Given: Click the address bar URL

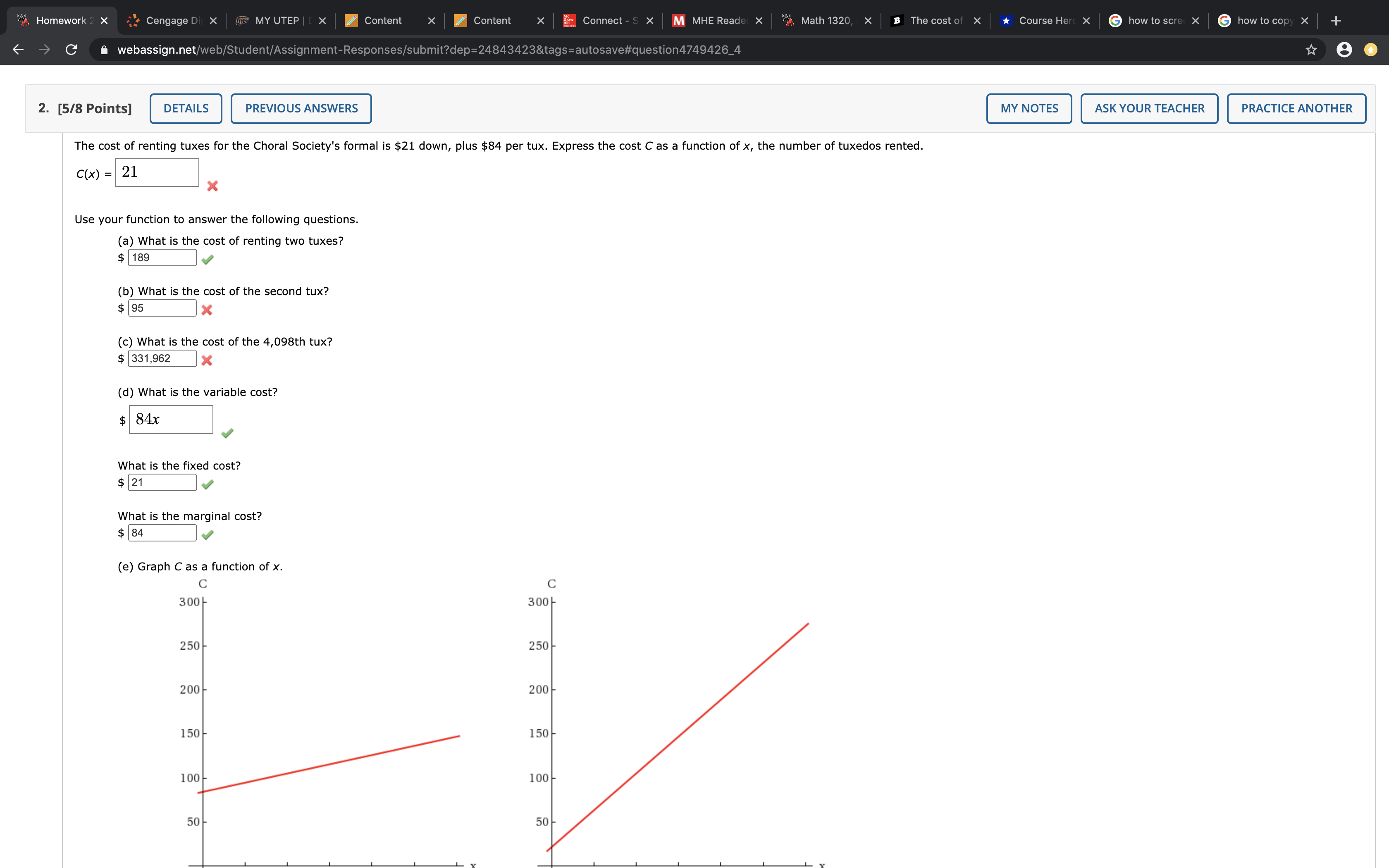Looking at the screenshot, I should click(428, 50).
